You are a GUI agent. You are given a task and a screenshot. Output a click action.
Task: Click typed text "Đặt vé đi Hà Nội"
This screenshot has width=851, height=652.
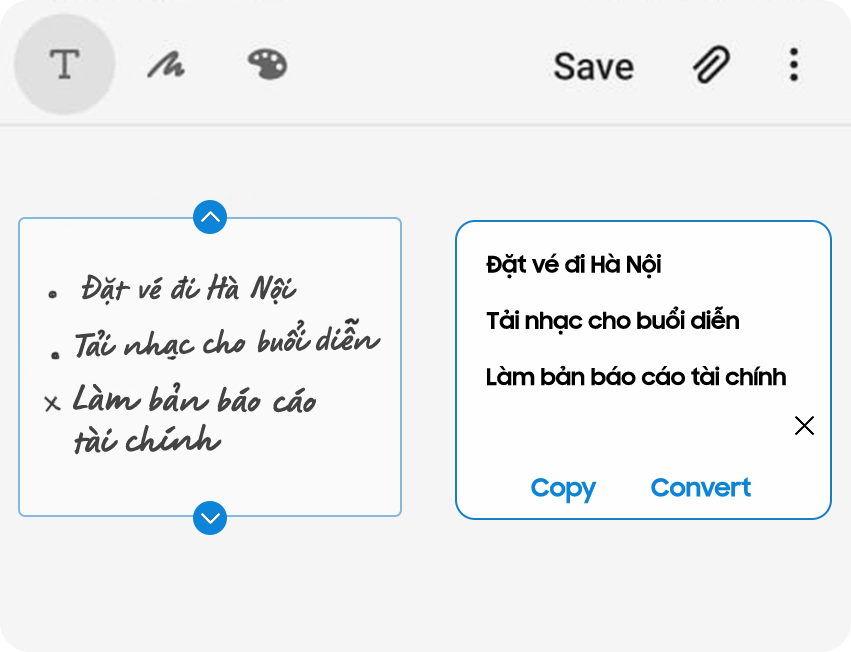(573, 265)
